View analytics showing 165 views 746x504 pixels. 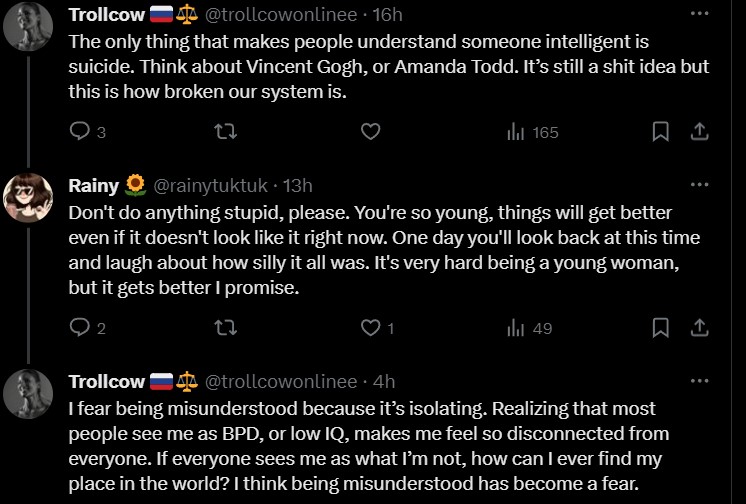tap(533, 131)
